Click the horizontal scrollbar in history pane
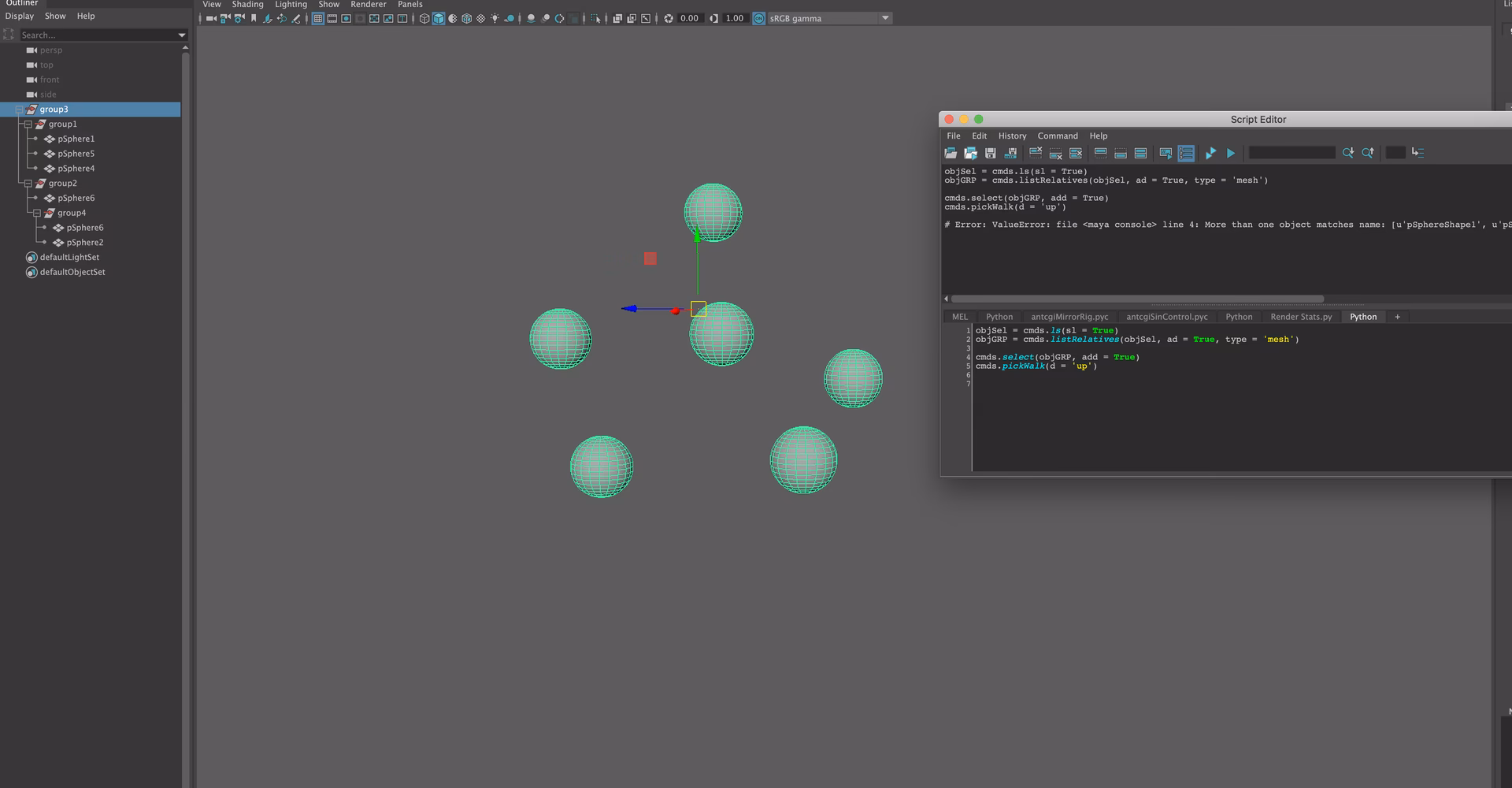 click(1137, 299)
